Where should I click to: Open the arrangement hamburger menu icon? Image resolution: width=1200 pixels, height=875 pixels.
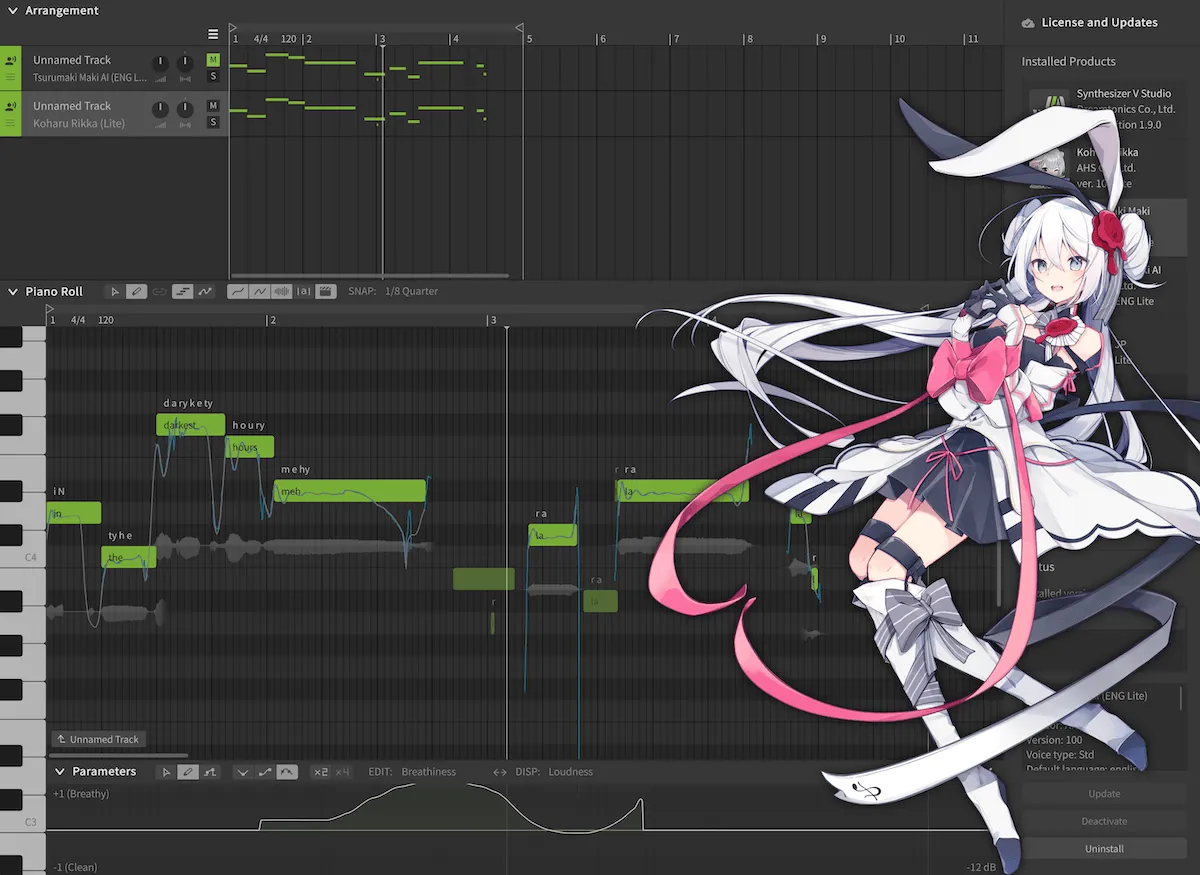213,34
